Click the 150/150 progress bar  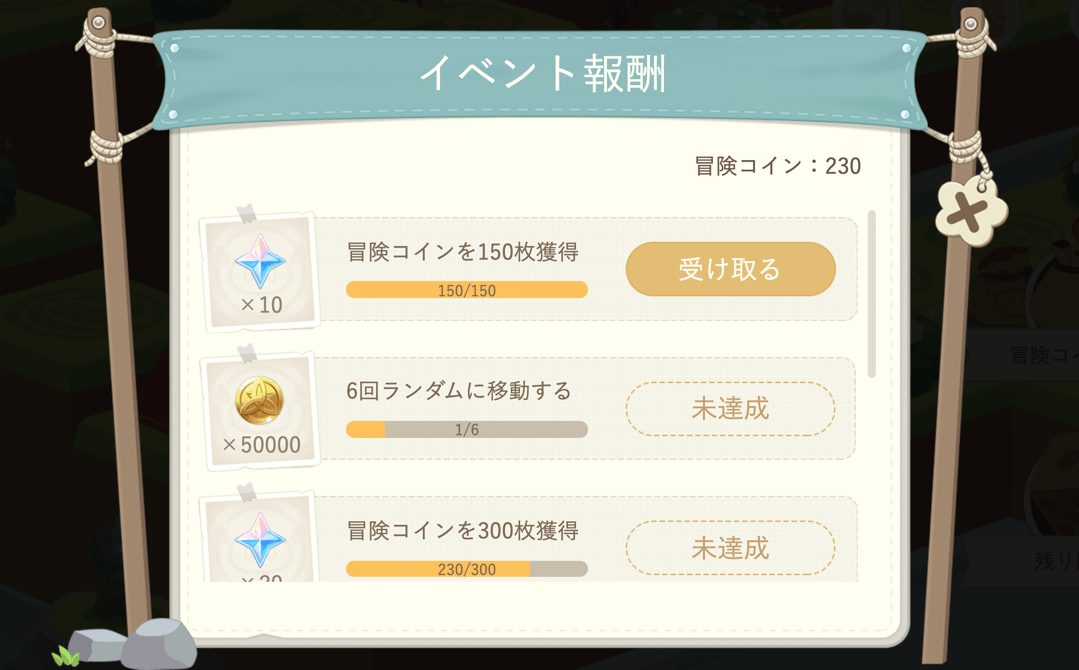point(467,290)
